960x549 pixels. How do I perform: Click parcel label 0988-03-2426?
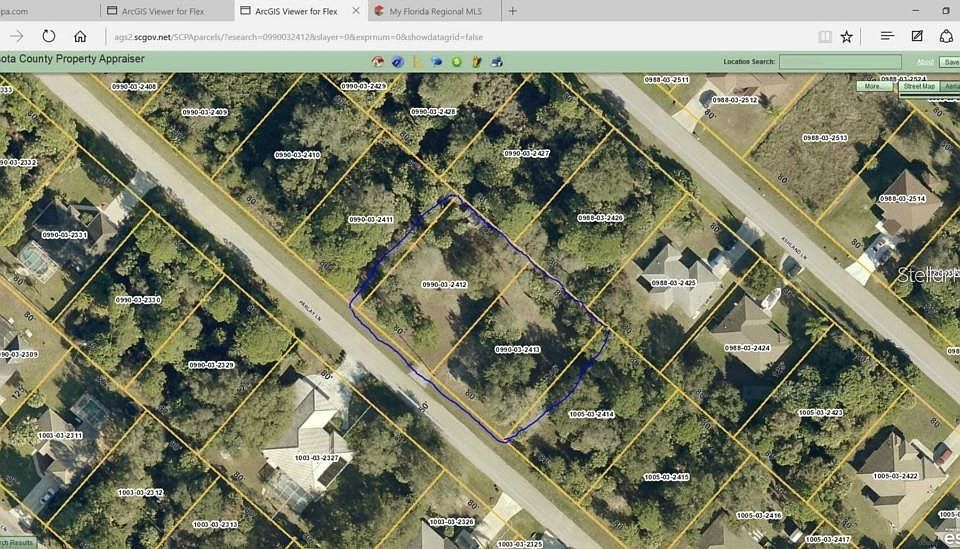click(x=600, y=217)
